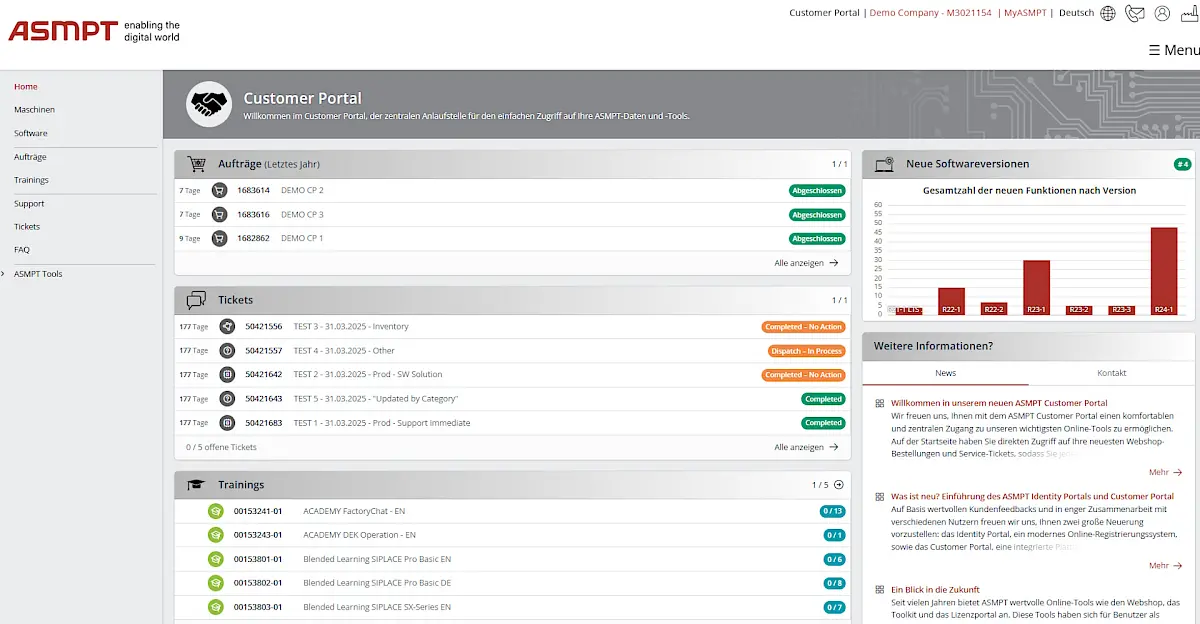Select Maschinen in the left sidebar
1200x624 pixels.
[x=35, y=110]
